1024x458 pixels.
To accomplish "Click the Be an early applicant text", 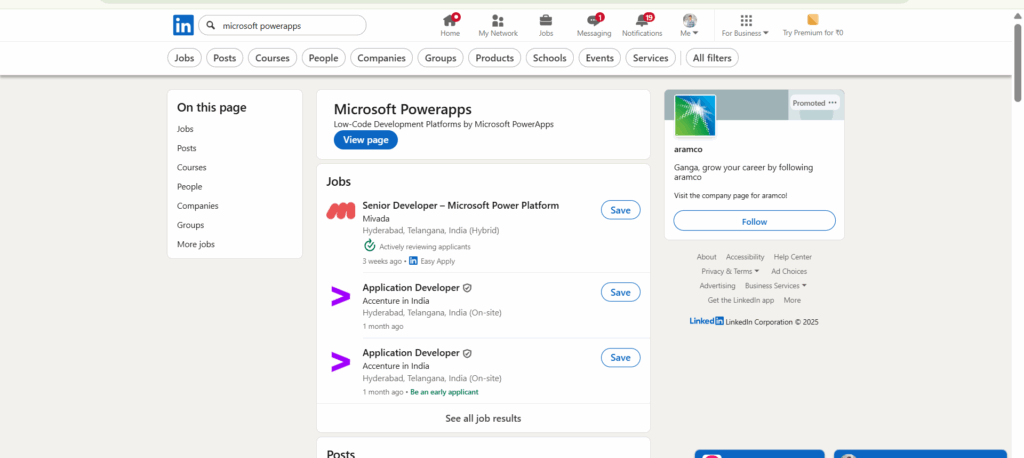I will (x=444, y=392).
